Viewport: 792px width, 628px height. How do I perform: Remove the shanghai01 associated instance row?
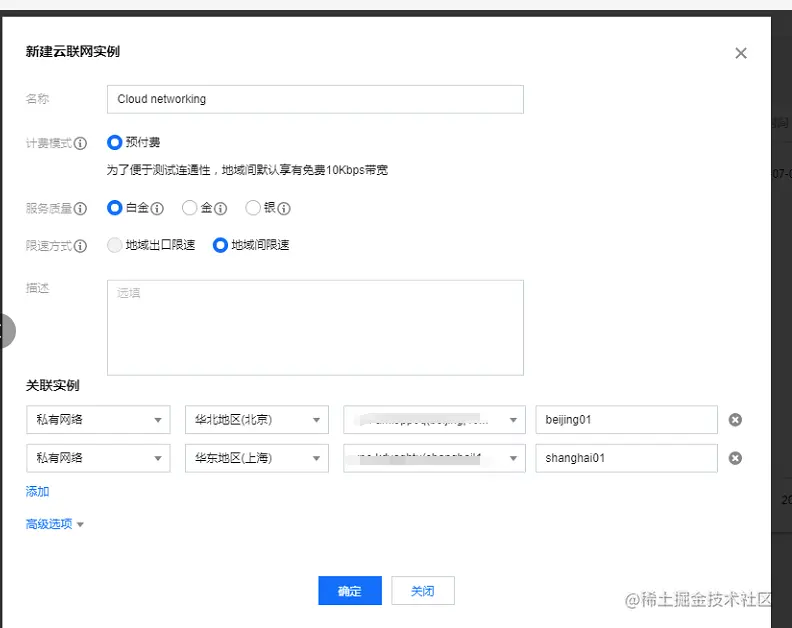tap(735, 458)
